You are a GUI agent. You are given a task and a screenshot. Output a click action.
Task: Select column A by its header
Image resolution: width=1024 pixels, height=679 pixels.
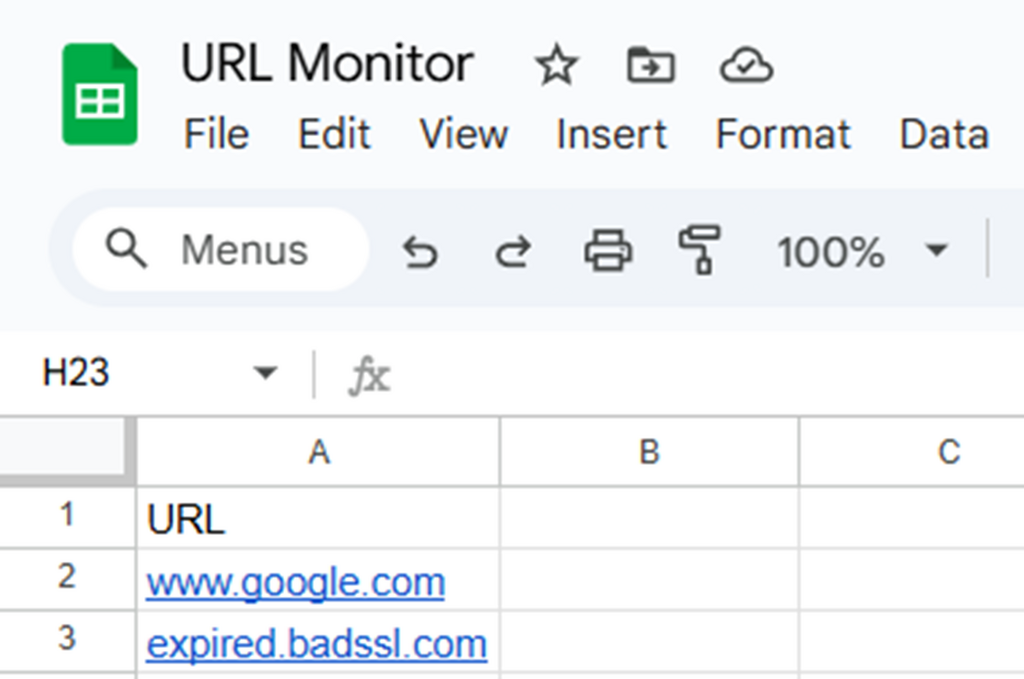(318, 452)
